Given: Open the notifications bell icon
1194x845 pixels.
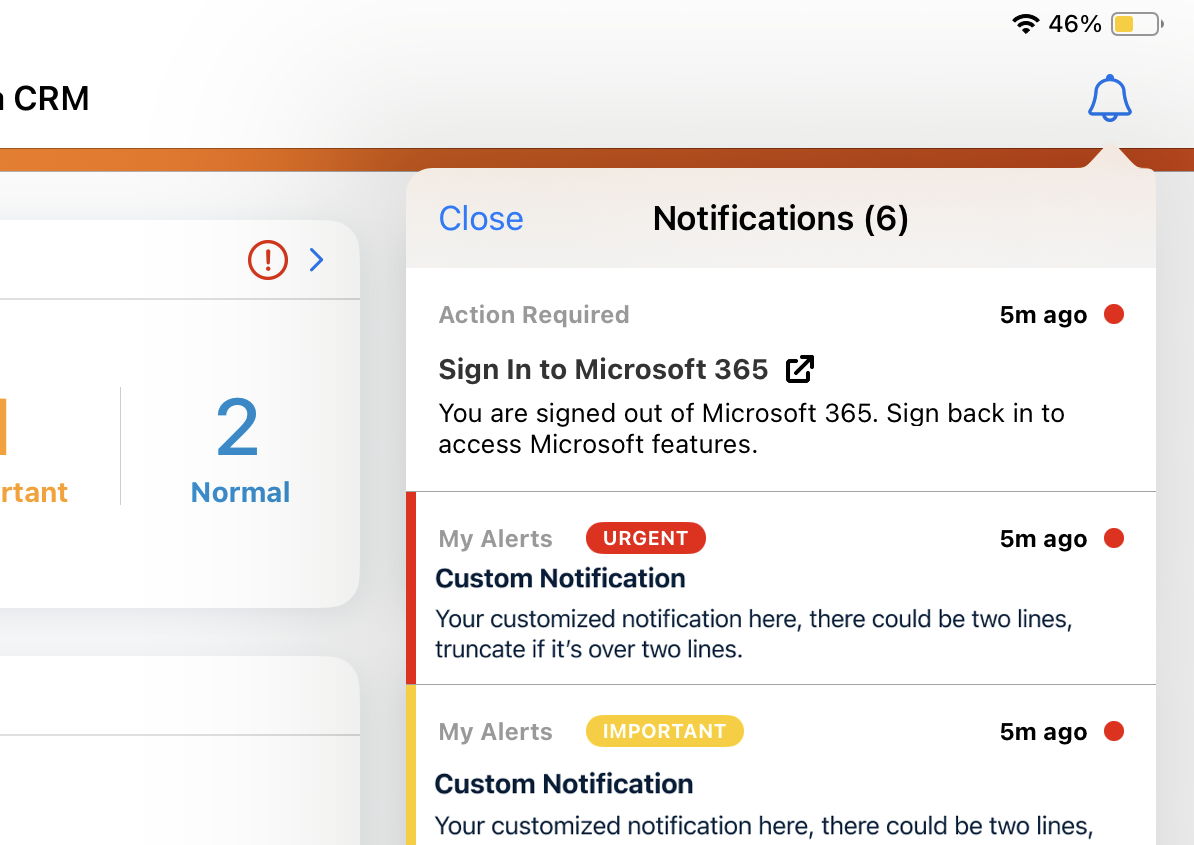Looking at the screenshot, I should coord(1109,97).
